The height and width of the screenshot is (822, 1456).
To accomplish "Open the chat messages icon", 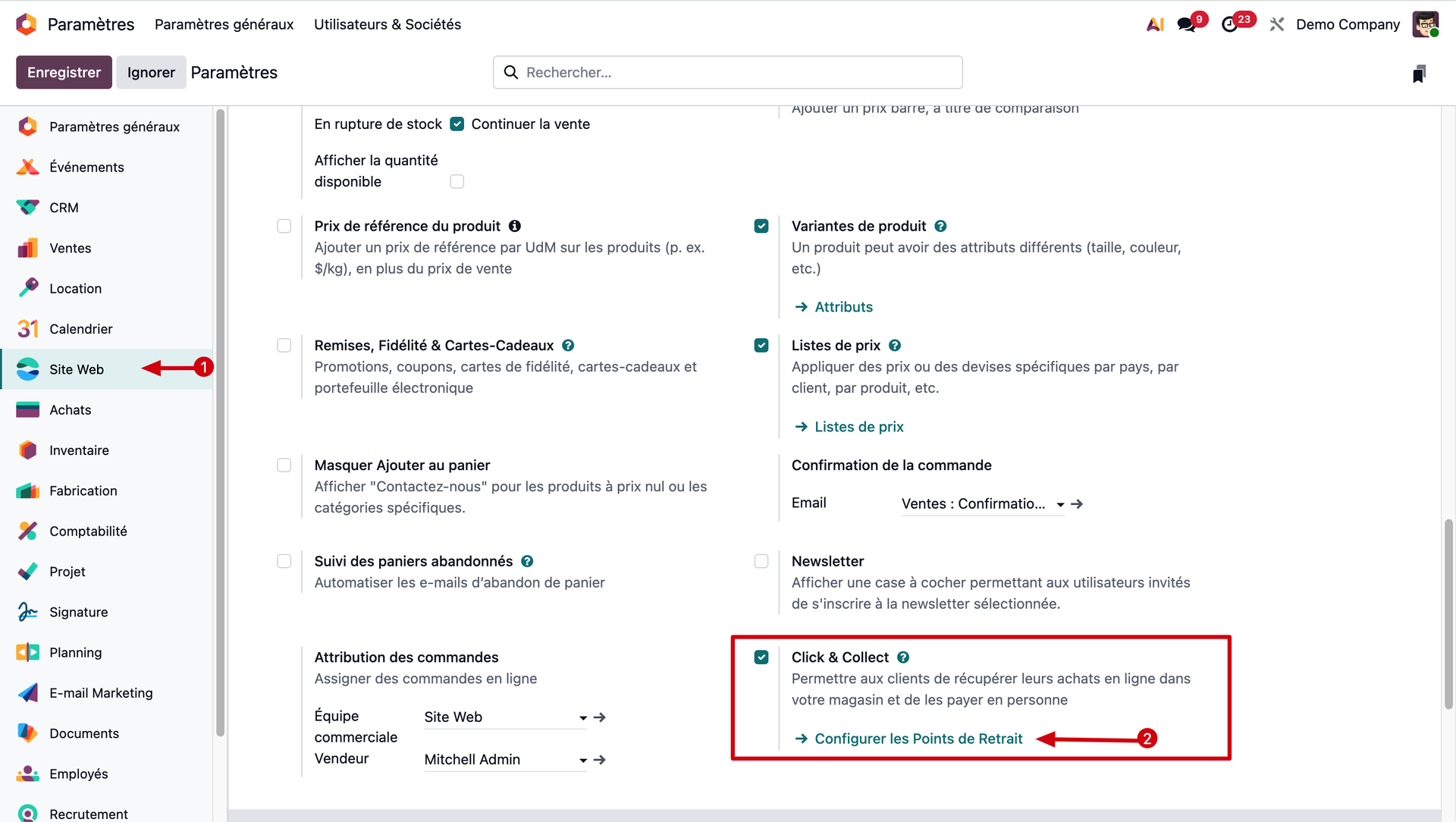I will pos(1187,24).
